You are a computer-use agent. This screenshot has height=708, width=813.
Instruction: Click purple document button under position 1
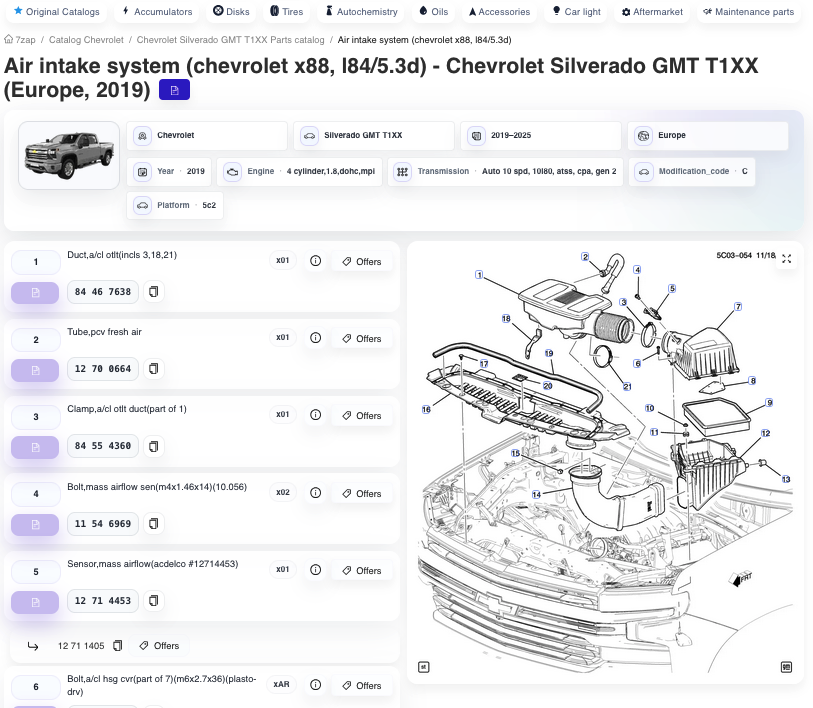[35, 293]
